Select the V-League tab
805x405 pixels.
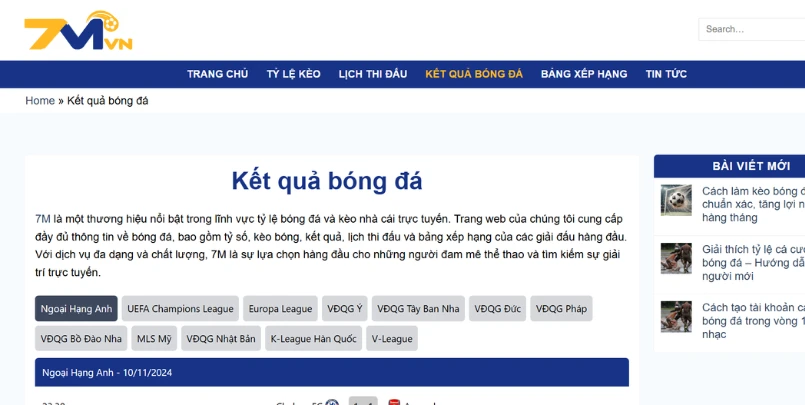pyautogui.click(x=392, y=338)
